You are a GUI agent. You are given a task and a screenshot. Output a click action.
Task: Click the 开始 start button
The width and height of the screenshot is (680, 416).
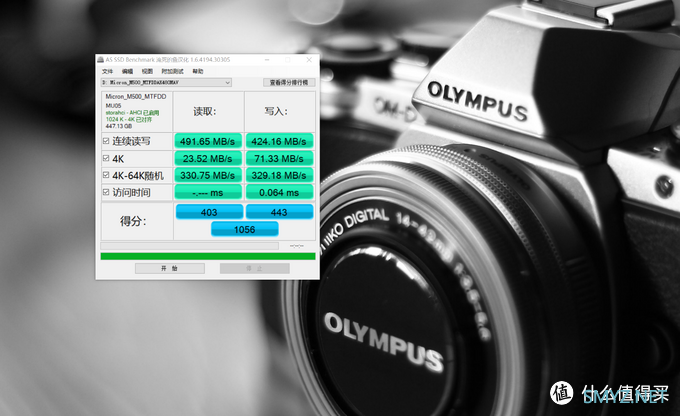point(170,269)
